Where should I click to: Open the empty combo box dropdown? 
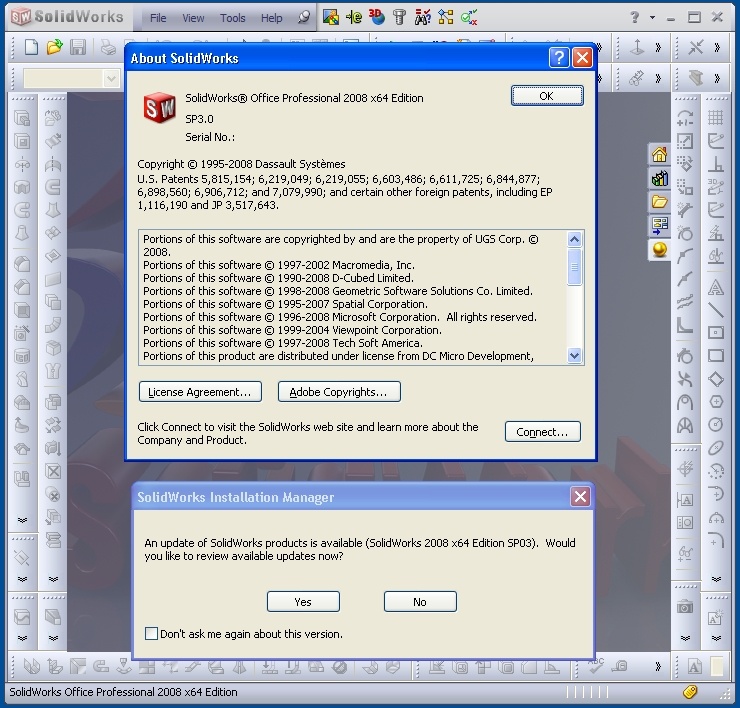111,78
